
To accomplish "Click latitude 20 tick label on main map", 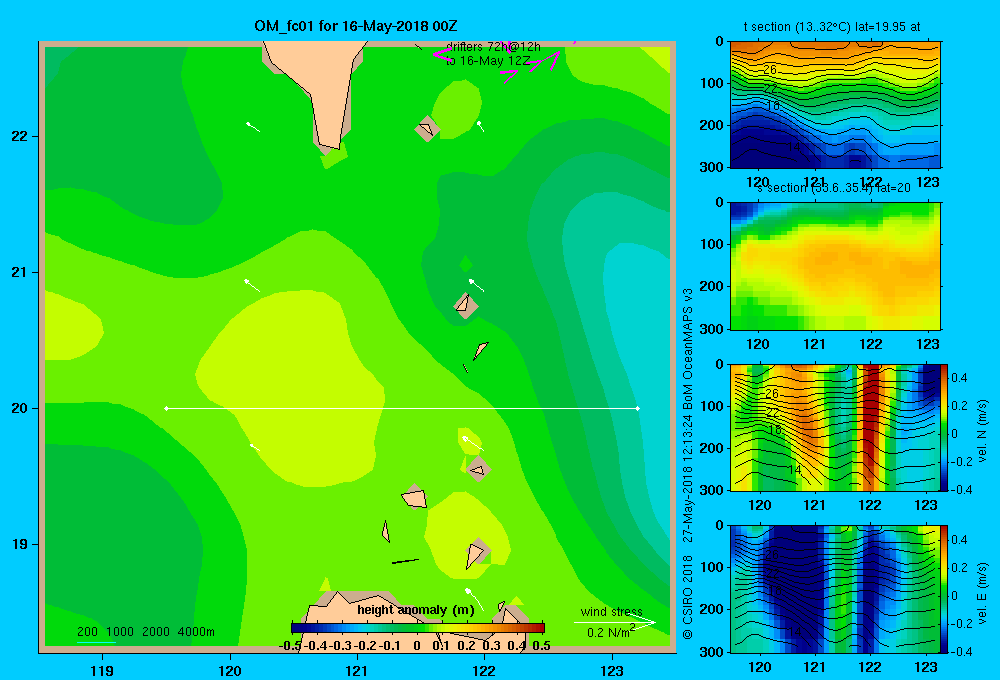I will tap(20, 408).
